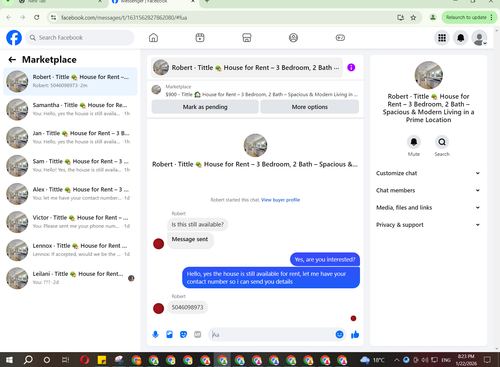Open Task View on taskbar
Viewport: 500px width, 367px height.
66,360
